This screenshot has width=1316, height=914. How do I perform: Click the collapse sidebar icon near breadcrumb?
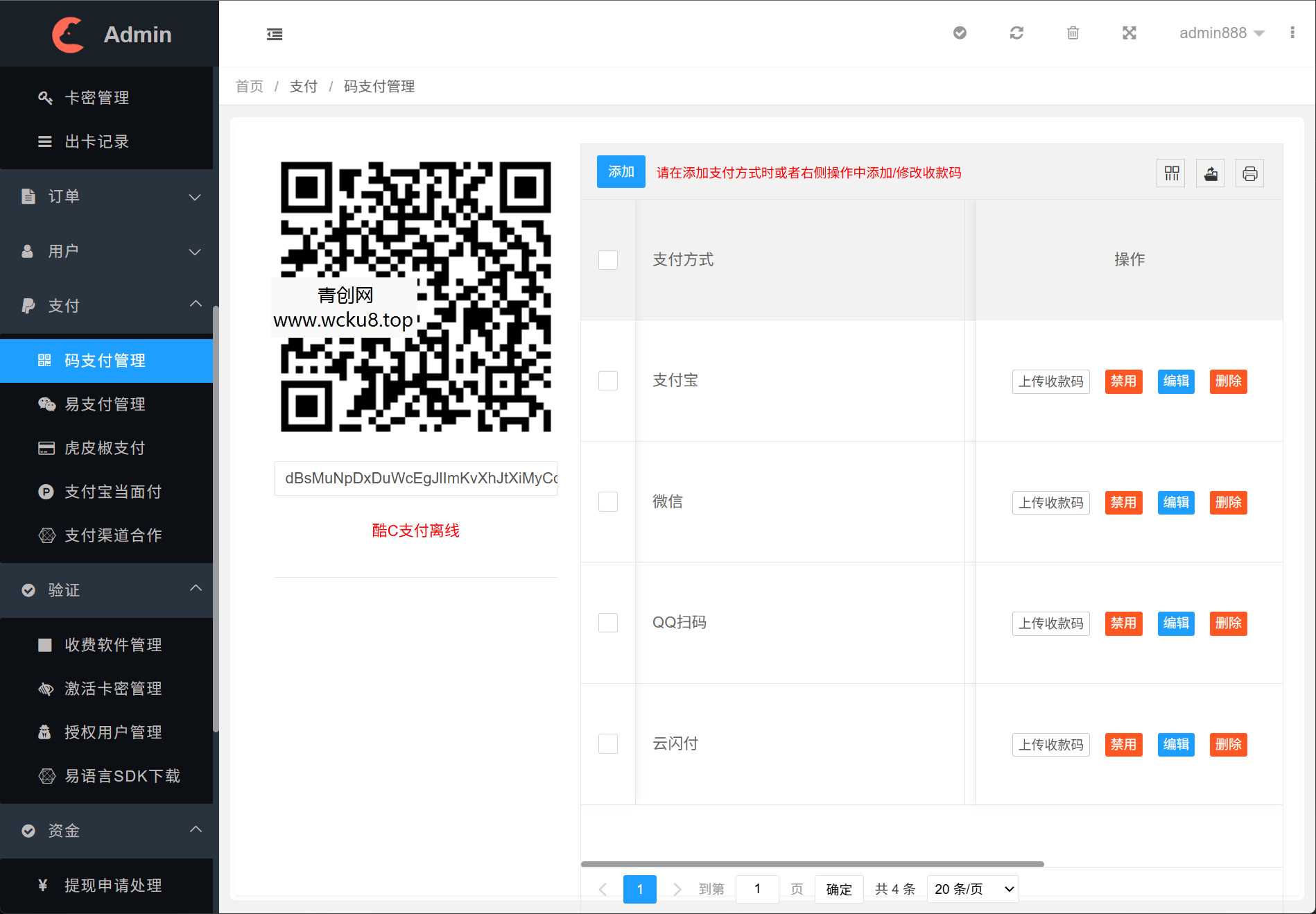(x=275, y=33)
